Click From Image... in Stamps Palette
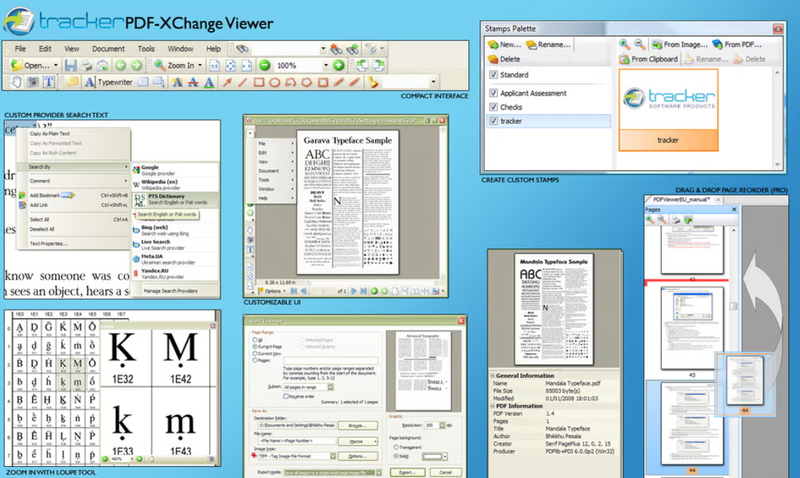Viewport: 800px width, 478px height. point(680,44)
